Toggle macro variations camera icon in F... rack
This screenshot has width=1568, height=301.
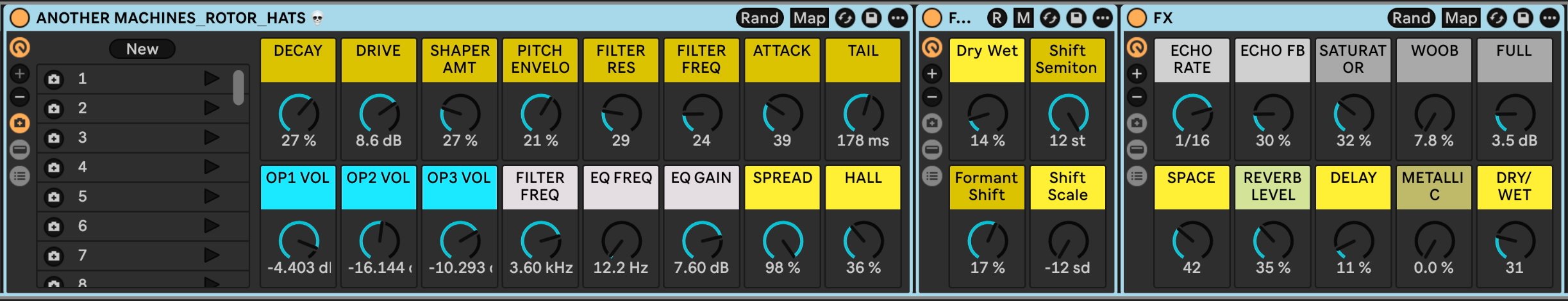pyautogui.click(x=931, y=123)
